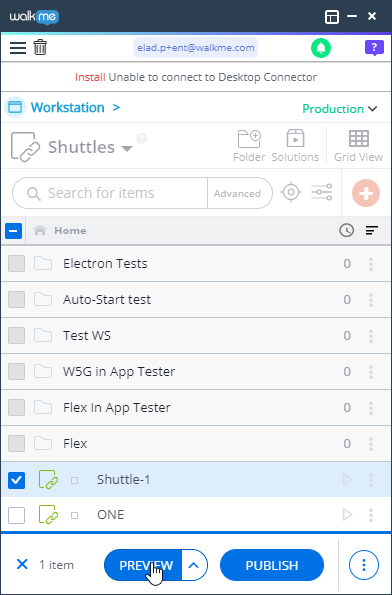
Task: Click the elad.p+ent@walkme.com account
Action: 196,48
